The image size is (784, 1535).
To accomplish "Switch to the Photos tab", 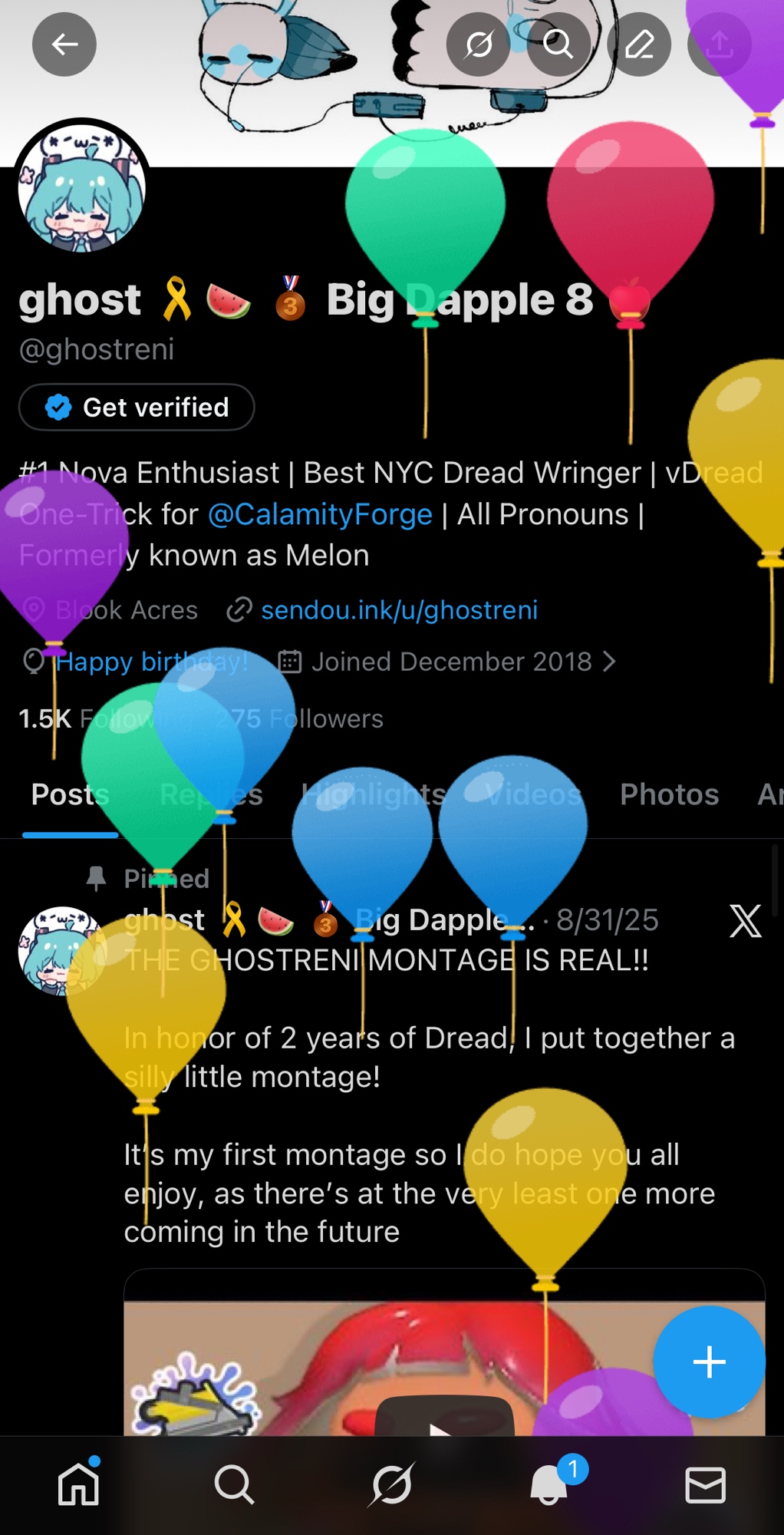I will tap(669, 794).
